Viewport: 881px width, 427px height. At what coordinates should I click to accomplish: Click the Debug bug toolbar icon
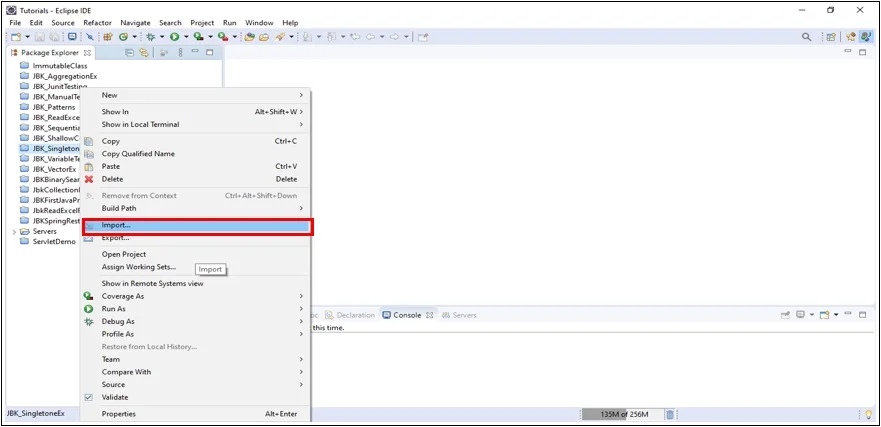click(151, 37)
